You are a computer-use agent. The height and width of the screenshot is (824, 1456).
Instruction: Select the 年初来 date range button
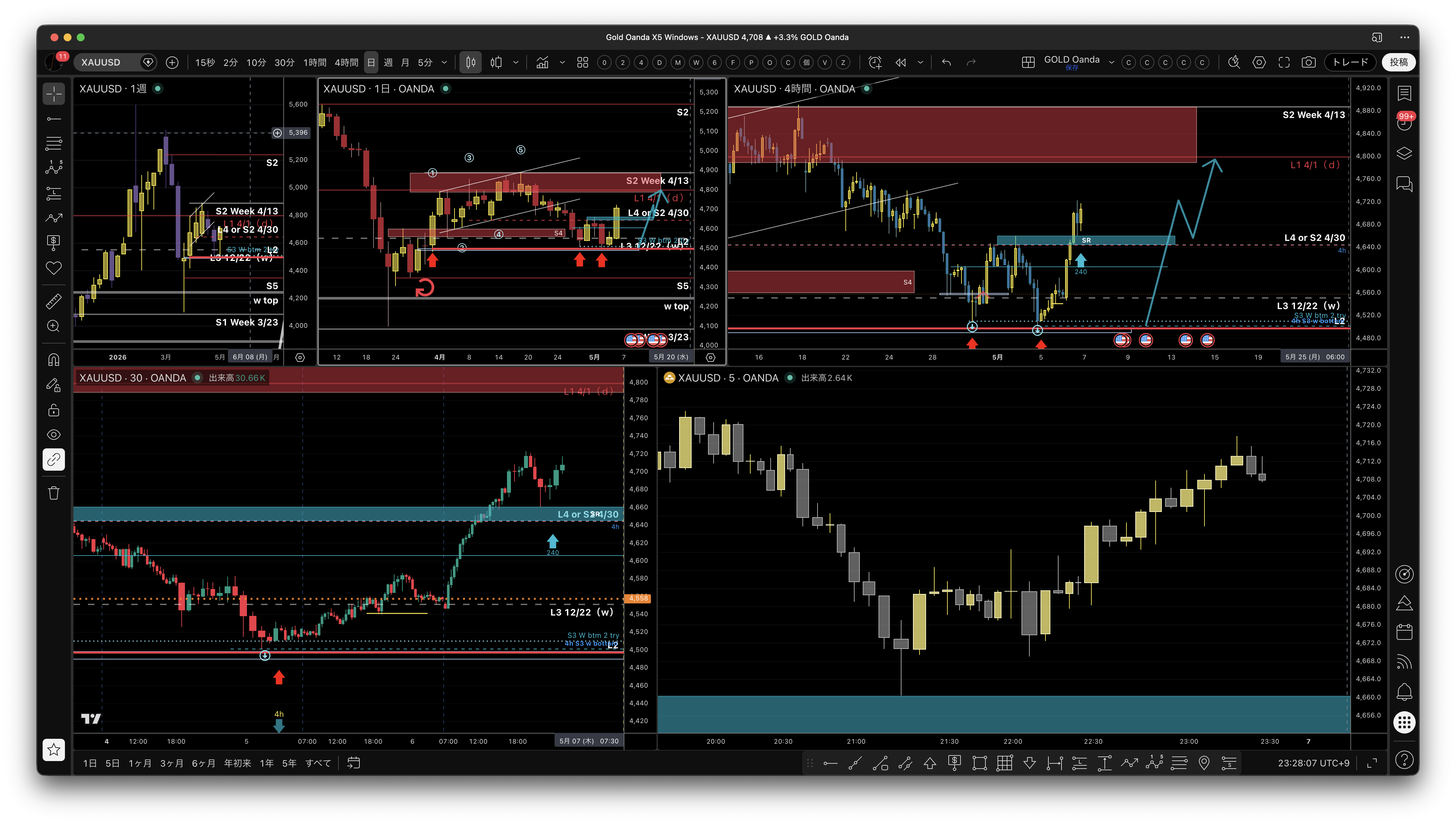pyautogui.click(x=237, y=763)
